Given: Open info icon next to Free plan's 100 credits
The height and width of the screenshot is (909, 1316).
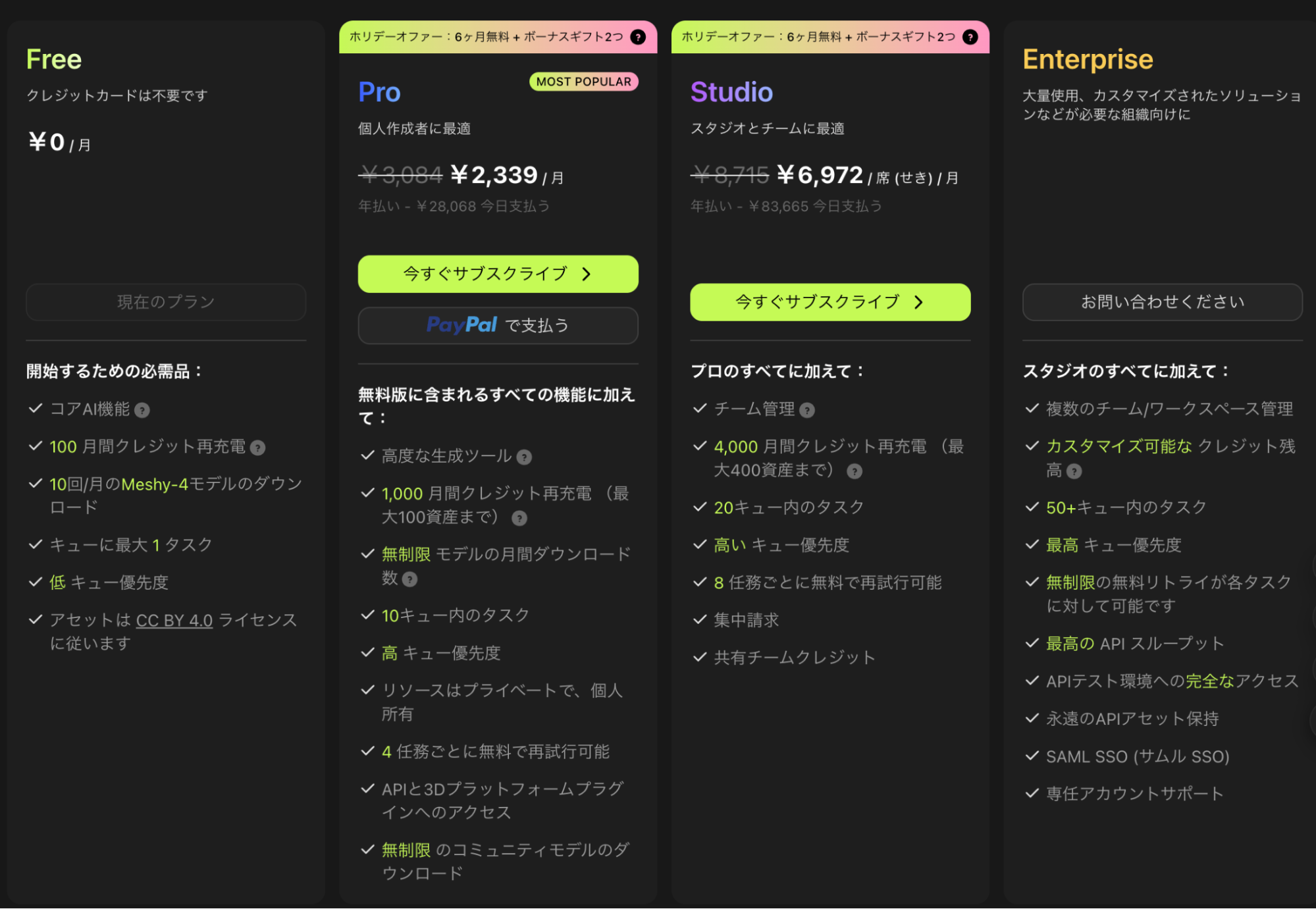Looking at the screenshot, I should 259,448.
